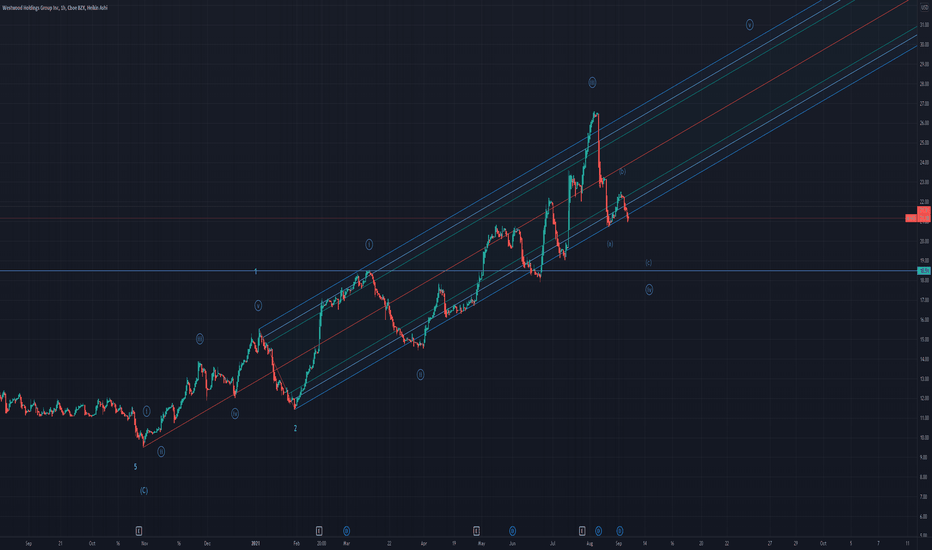932x550 pixels.
Task: Select the wave label 5 near November low
Action: click(136, 467)
